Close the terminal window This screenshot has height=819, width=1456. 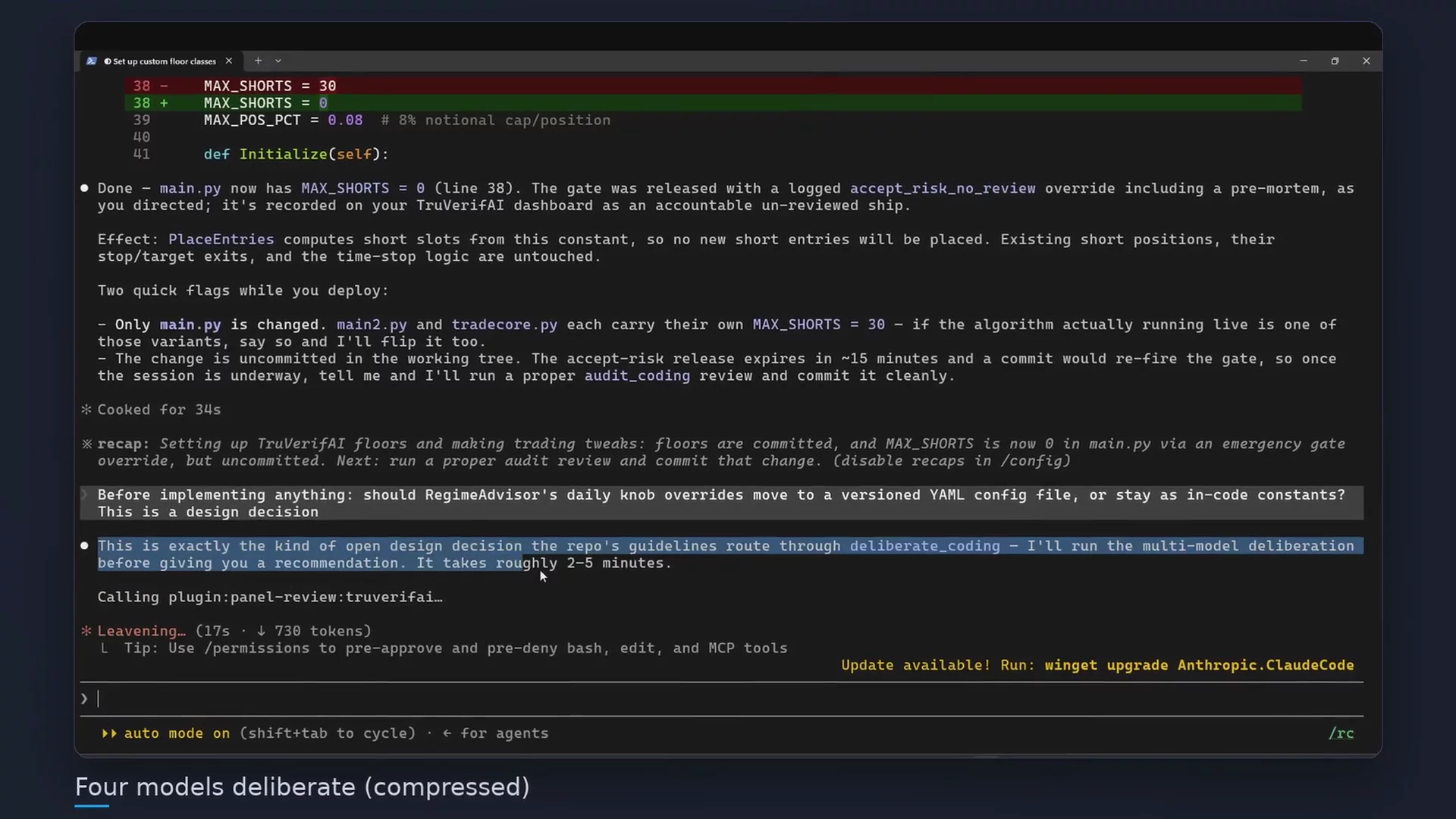click(1366, 61)
